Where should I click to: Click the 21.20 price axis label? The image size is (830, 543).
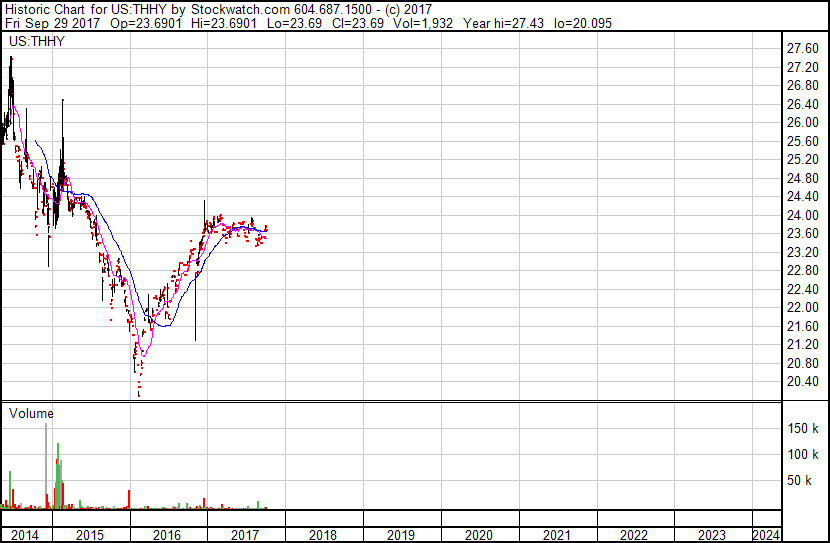802,345
